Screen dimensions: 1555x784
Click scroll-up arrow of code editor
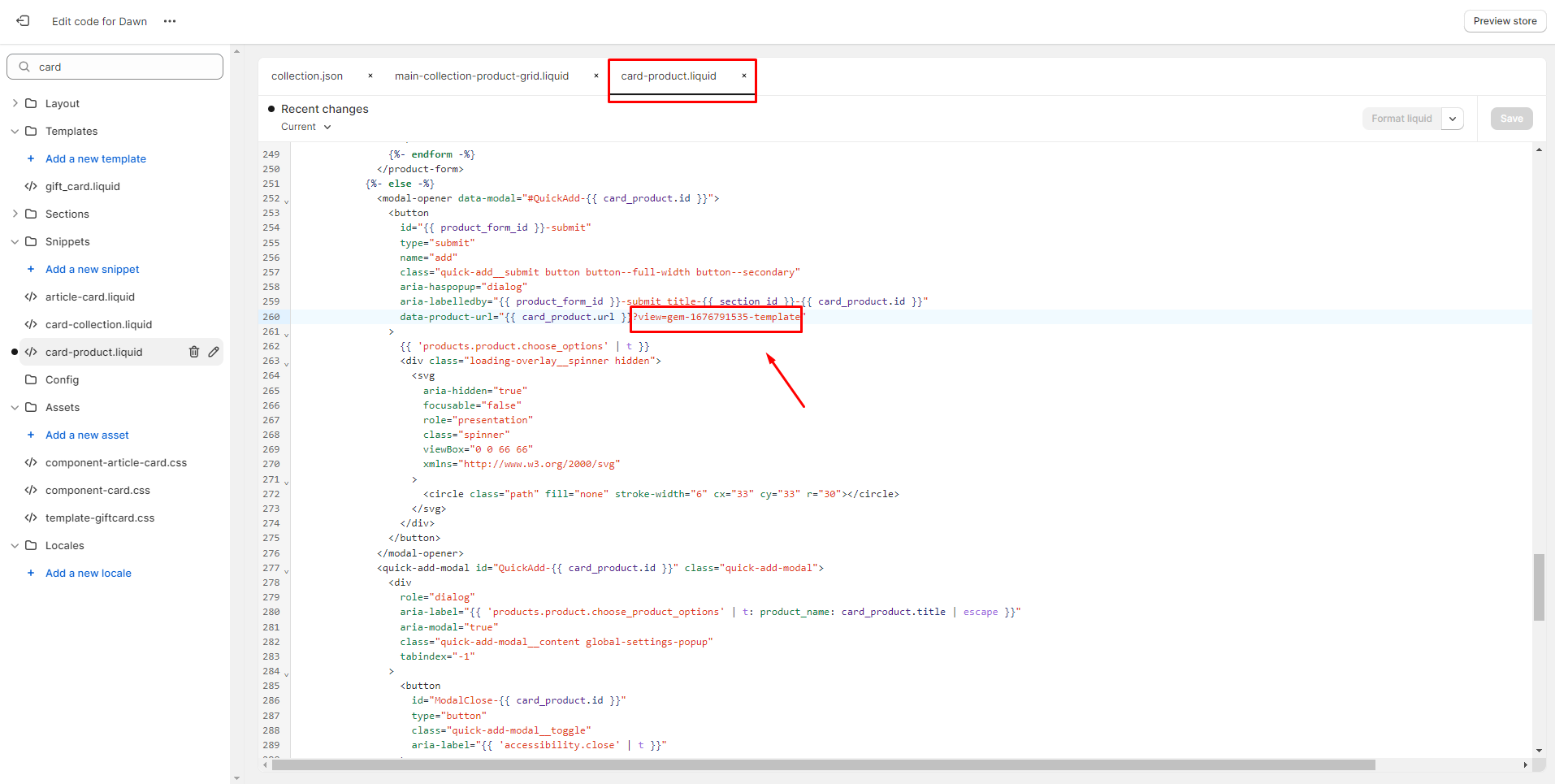pos(1539,150)
